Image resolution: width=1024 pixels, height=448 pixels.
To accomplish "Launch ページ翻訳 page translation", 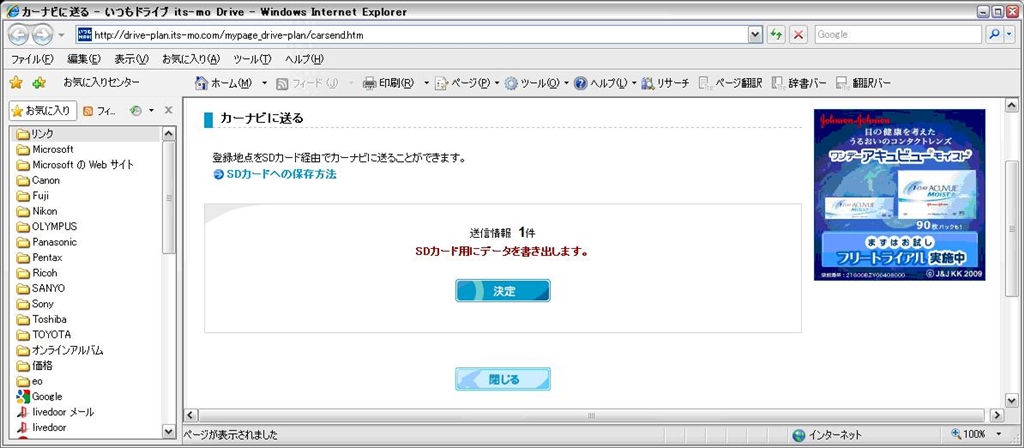I will pyautogui.click(x=730, y=83).
